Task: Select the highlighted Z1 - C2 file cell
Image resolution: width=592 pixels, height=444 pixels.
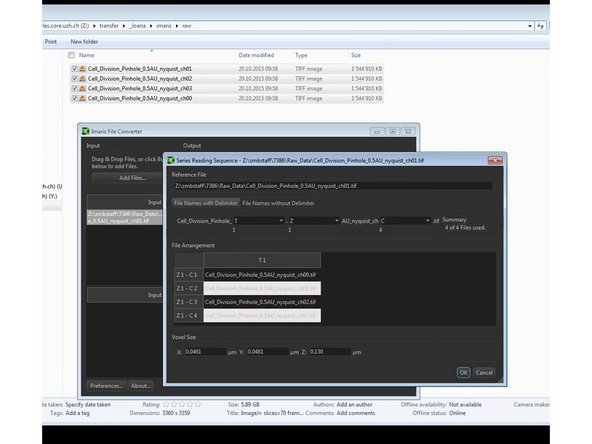Action: pyautogui.click(x=262, y=288)
